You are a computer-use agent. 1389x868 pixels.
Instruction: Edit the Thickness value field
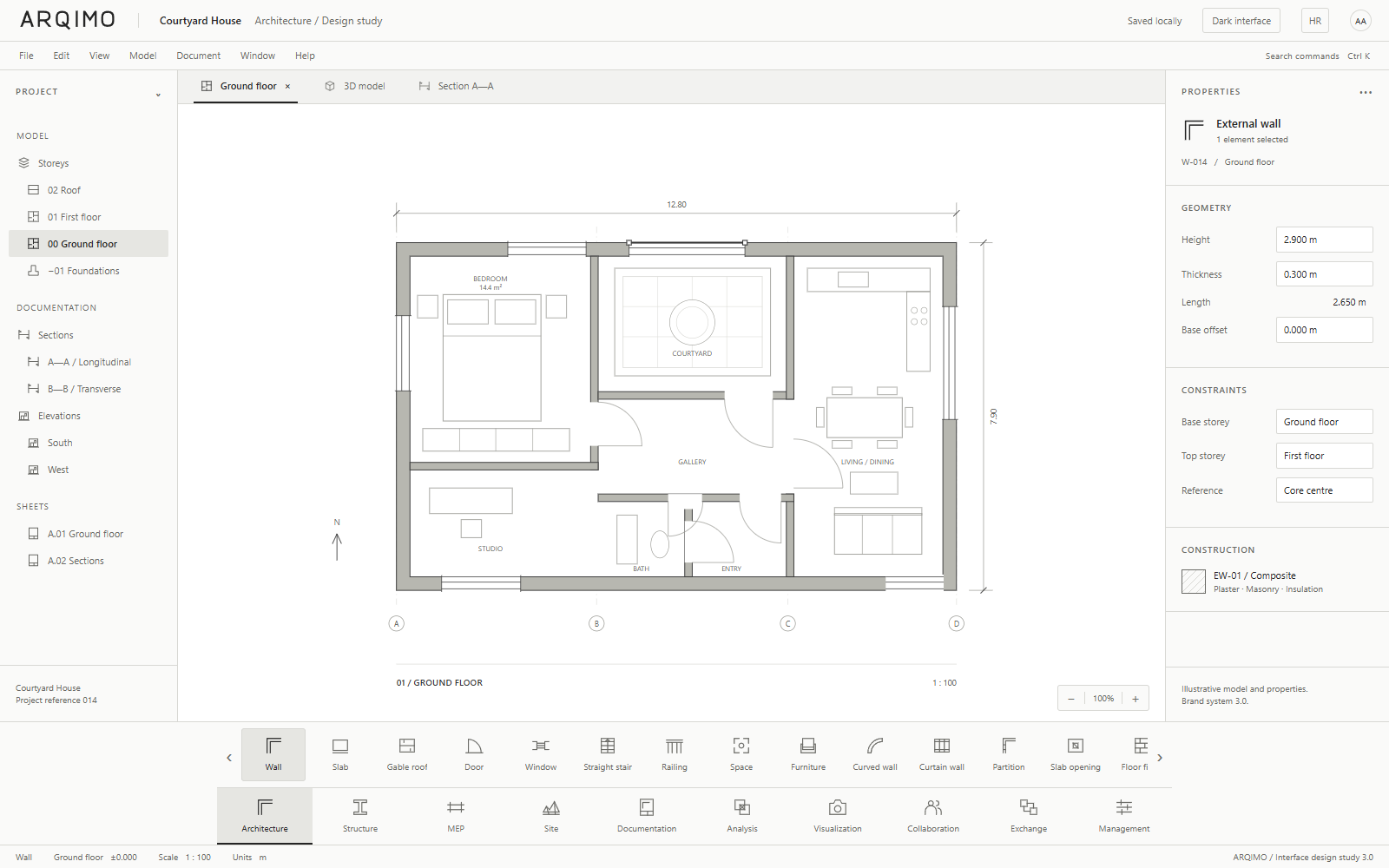point(1324,274)
